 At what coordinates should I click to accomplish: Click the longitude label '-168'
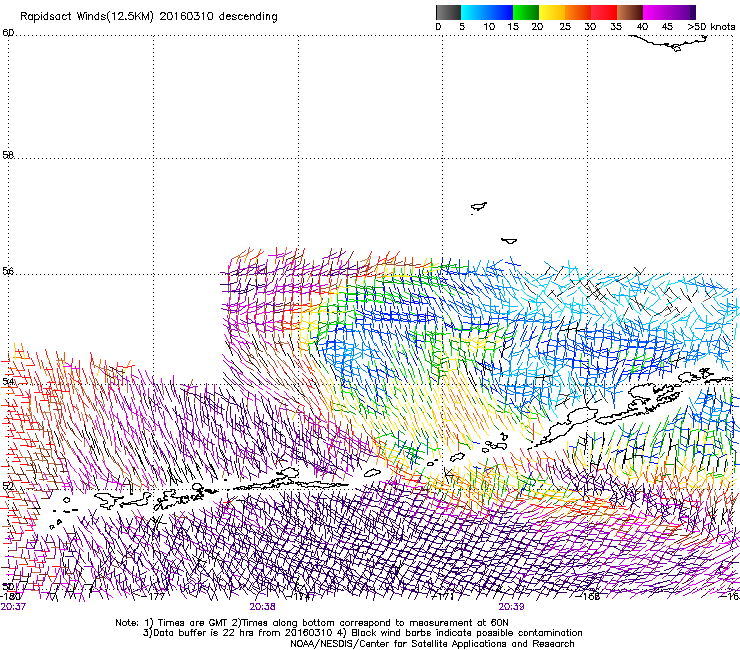tap(588, 596)
